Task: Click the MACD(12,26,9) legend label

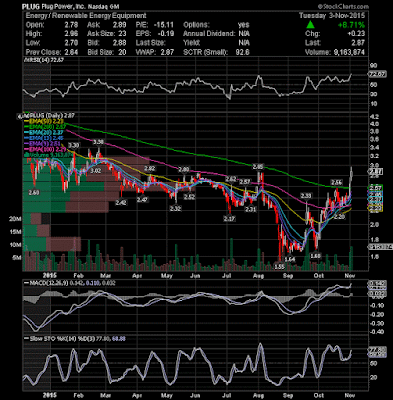Action: [x=48, y=283]
